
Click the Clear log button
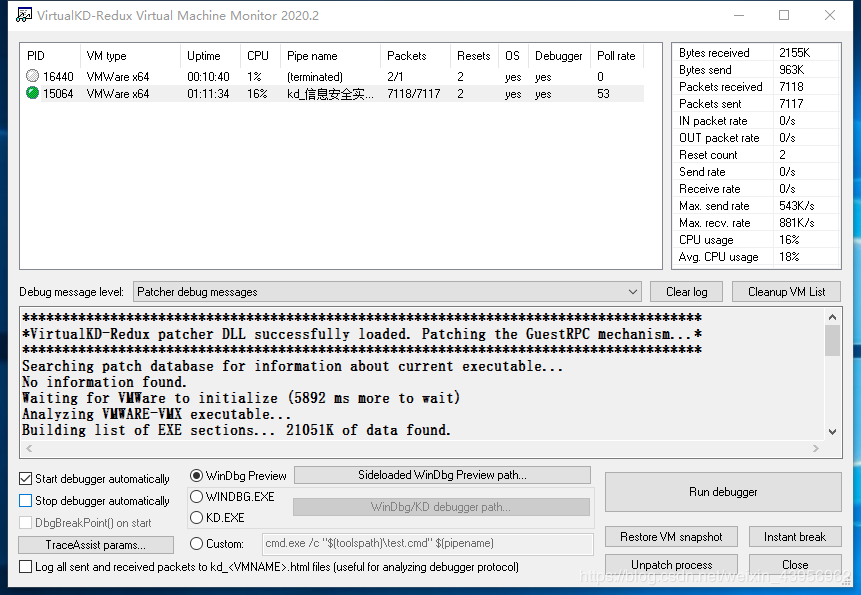tap(686, 292)
